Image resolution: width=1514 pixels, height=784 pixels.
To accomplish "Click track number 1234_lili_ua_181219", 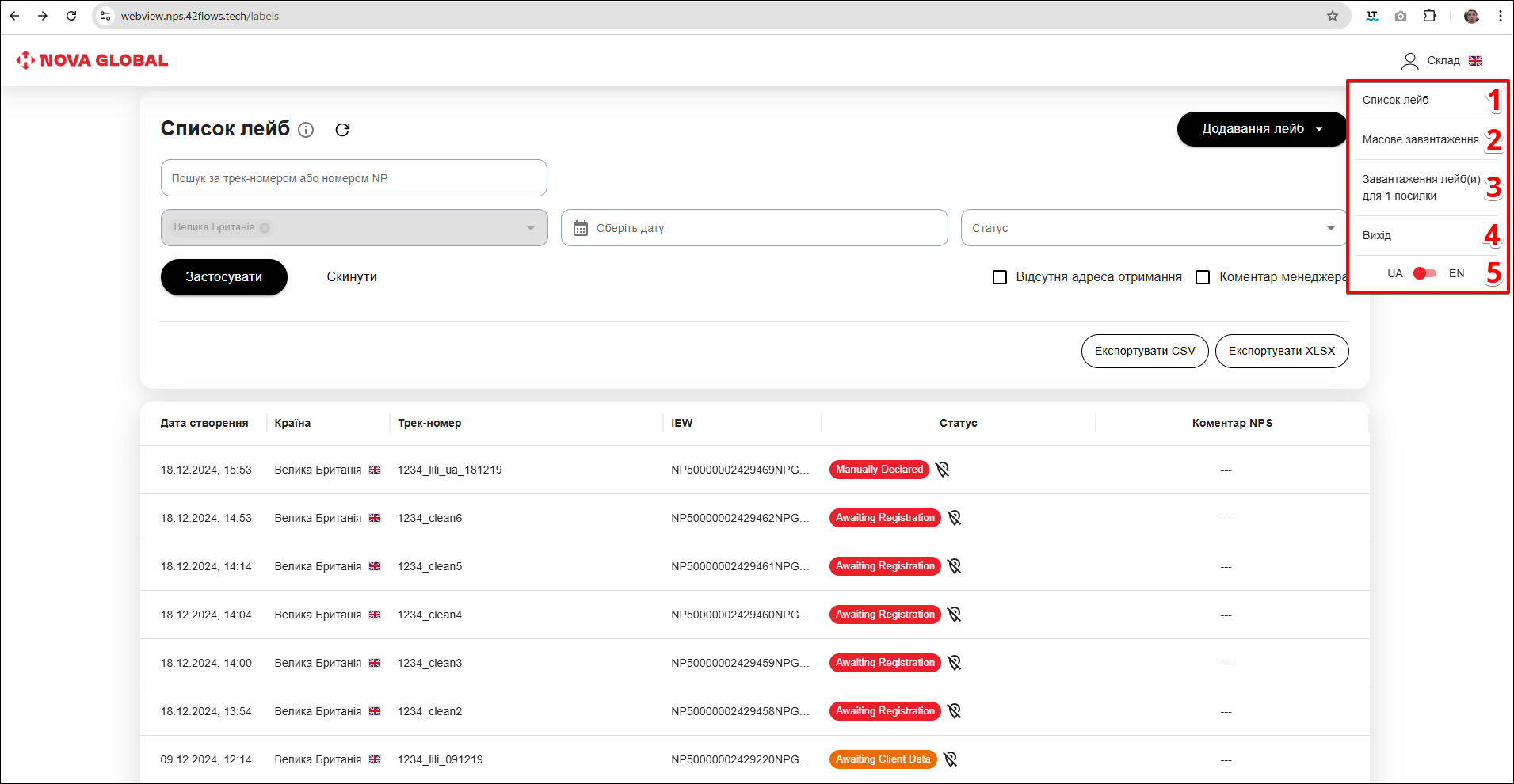I will [x=450, y=470].
